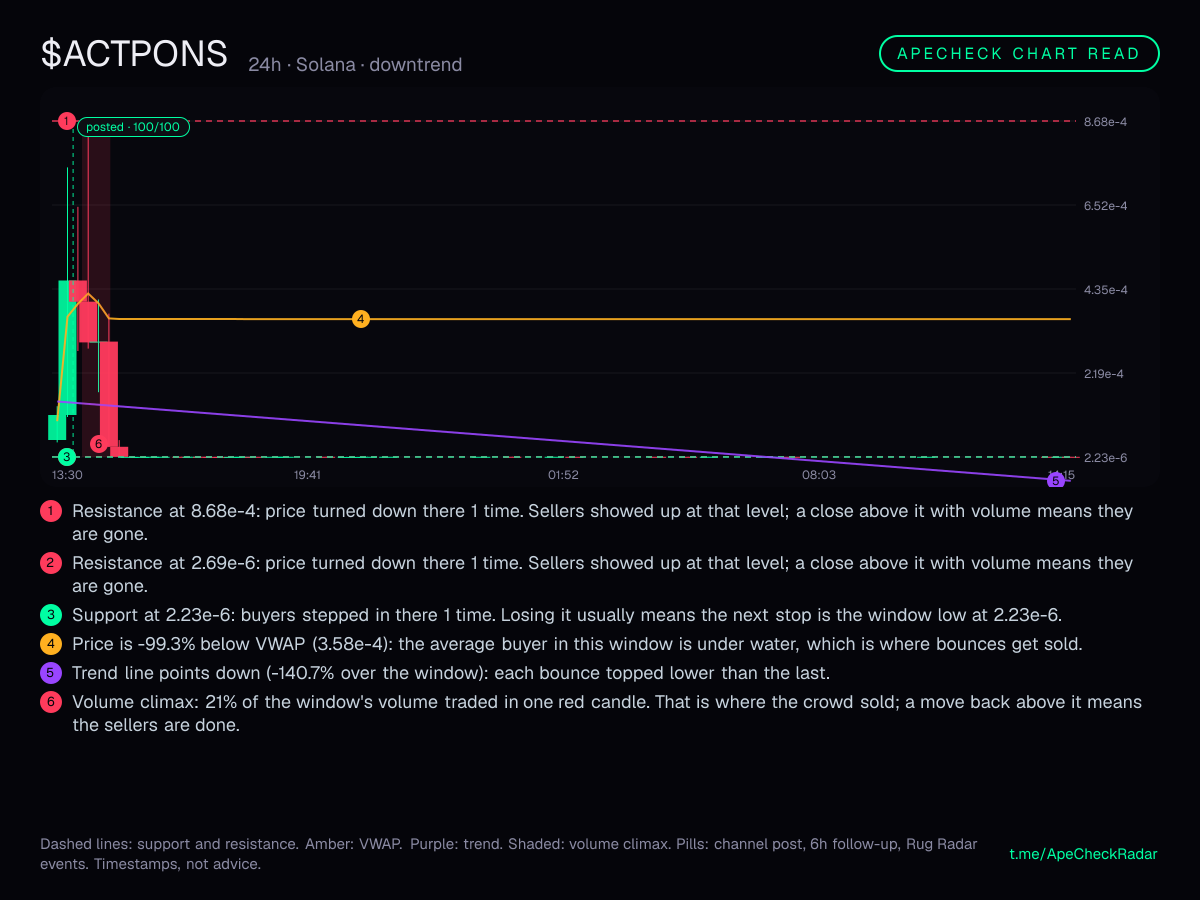The width and height of the screenshot is (1200, 900).
Task: Open the t.me/ApeCheckRadar link
Action: click(1084, 854)
